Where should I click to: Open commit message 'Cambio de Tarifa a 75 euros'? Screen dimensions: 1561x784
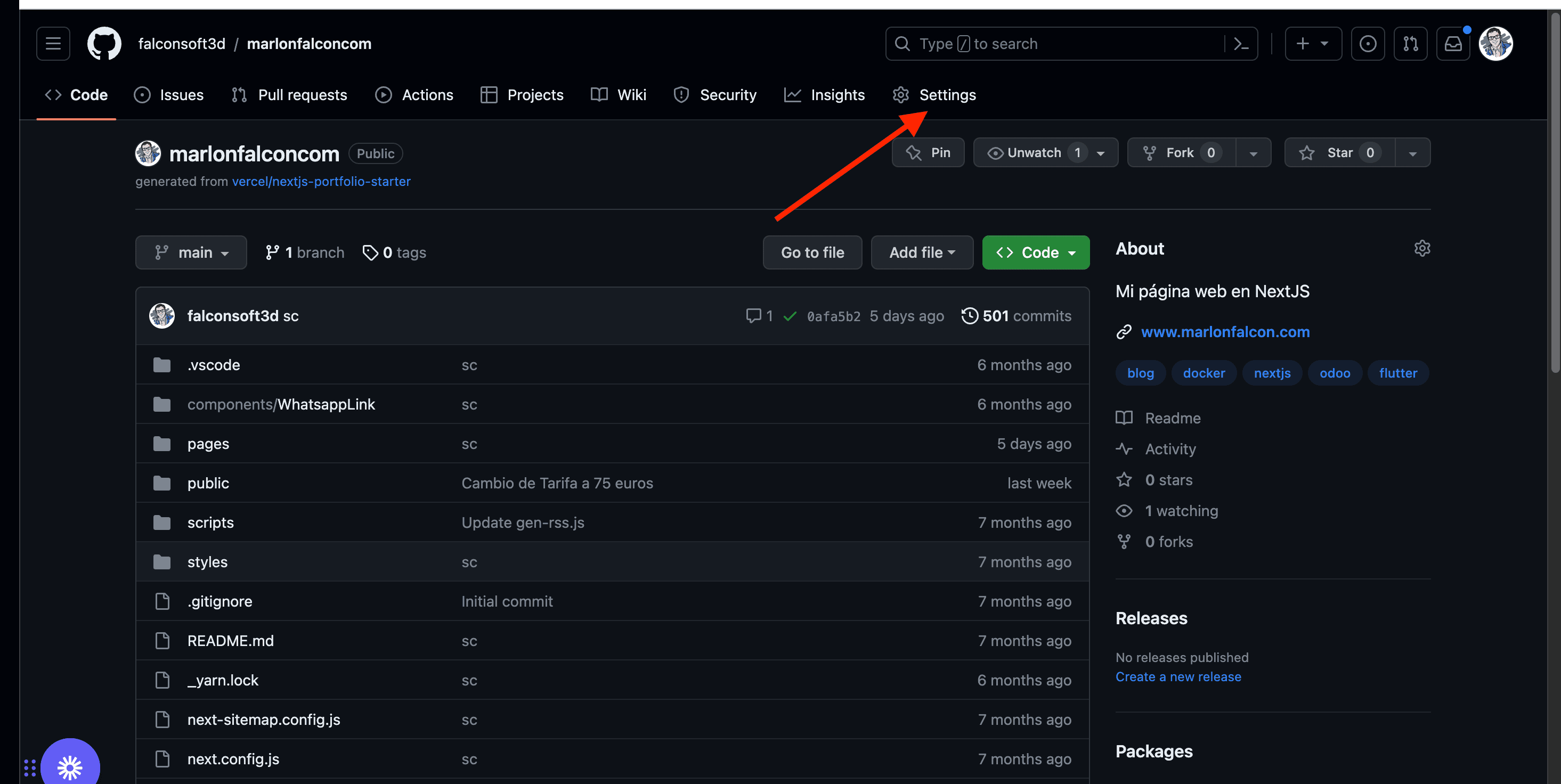point(557,483)
